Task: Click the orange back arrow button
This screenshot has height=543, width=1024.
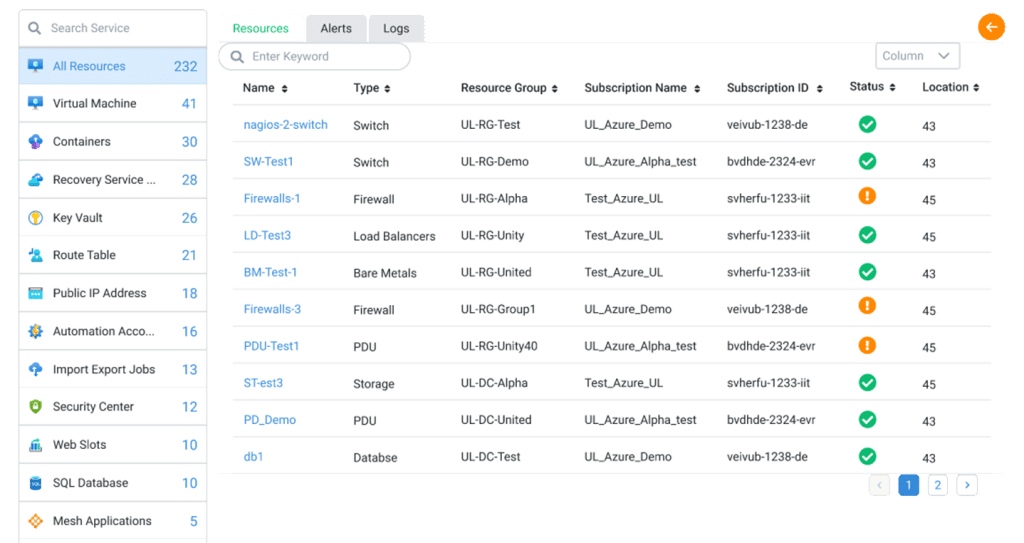Action: [991, 27]
